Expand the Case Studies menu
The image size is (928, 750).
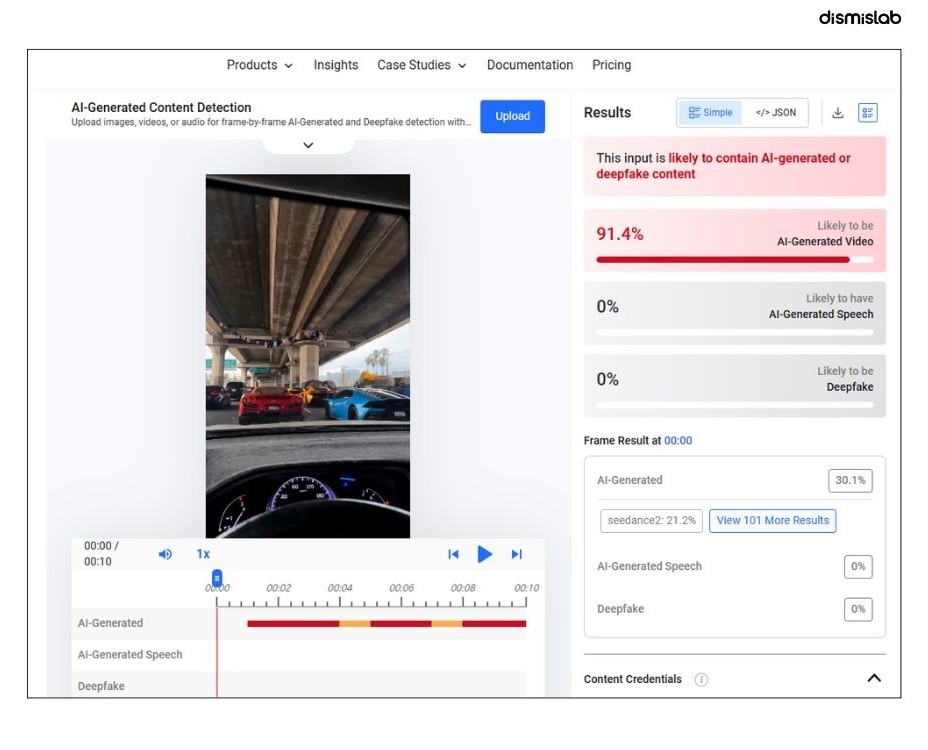click(421, 65)
